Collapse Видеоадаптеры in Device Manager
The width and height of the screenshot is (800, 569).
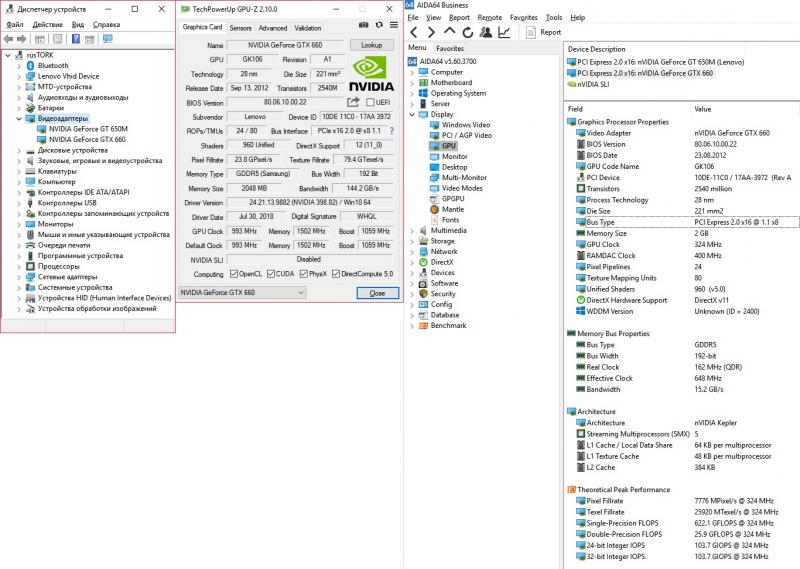pyautogui.click(x=19, y=118)
